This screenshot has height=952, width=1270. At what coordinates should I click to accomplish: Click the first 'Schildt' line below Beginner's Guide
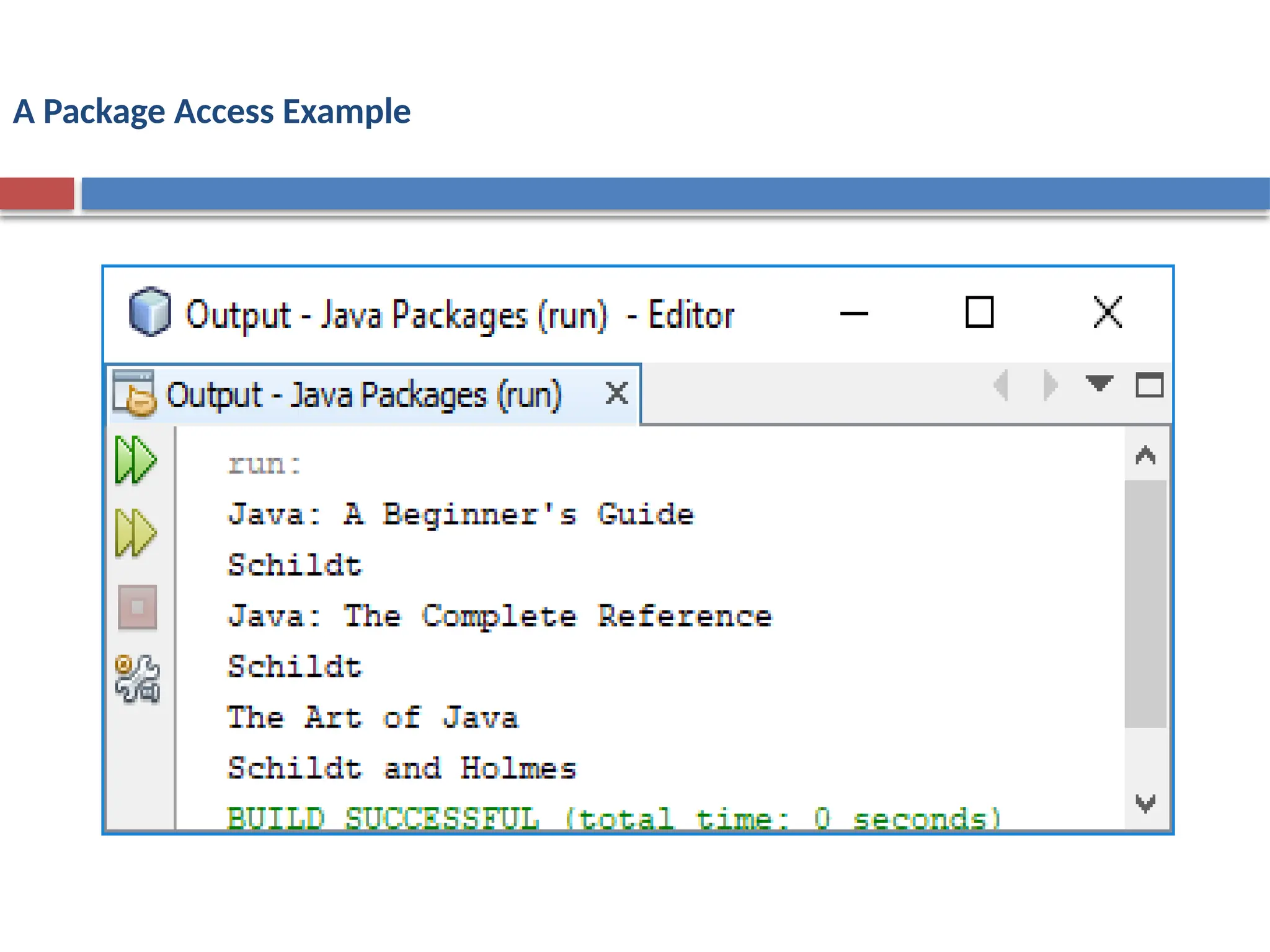click(295, 565)
